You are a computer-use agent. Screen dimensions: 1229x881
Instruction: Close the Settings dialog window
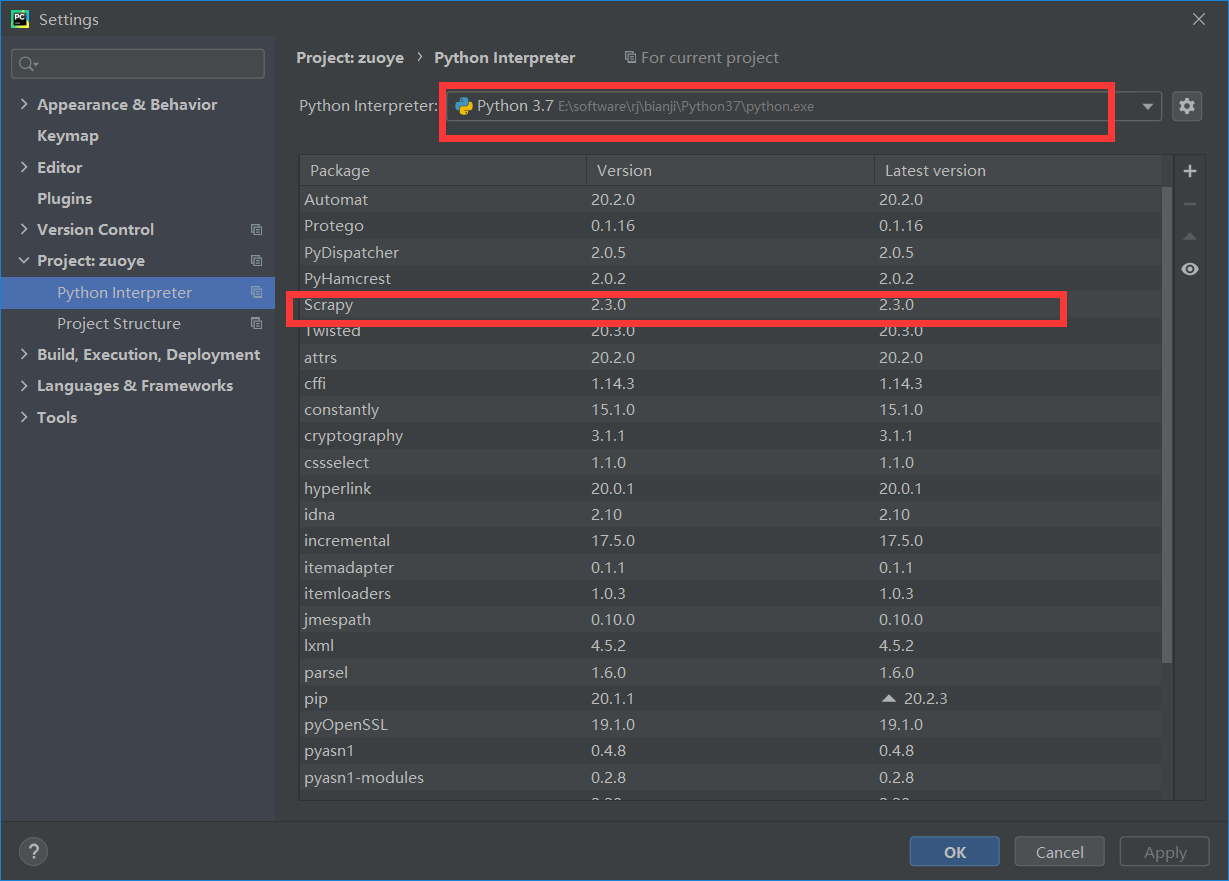coord(1199,19)
